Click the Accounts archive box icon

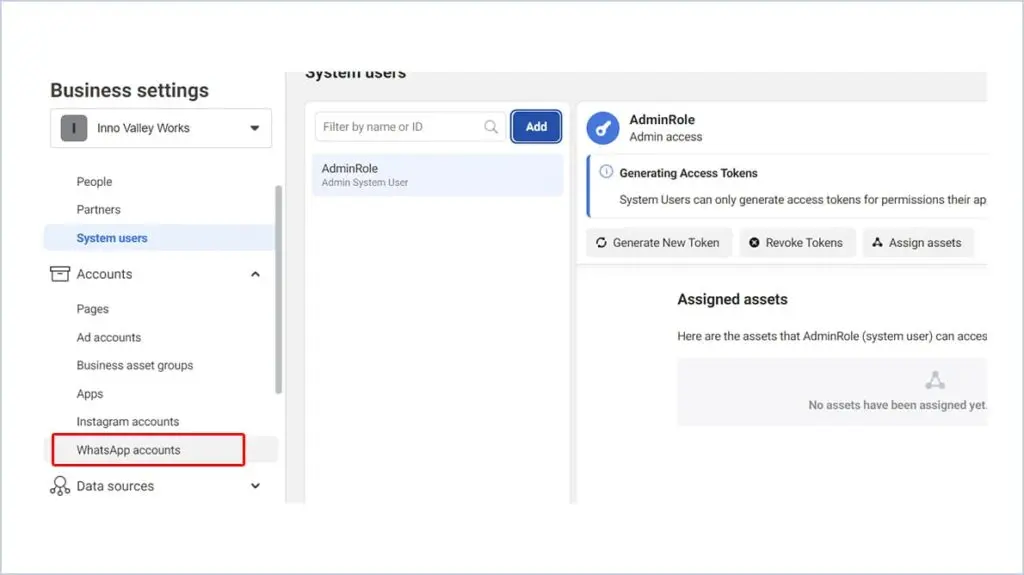point(59,274)
